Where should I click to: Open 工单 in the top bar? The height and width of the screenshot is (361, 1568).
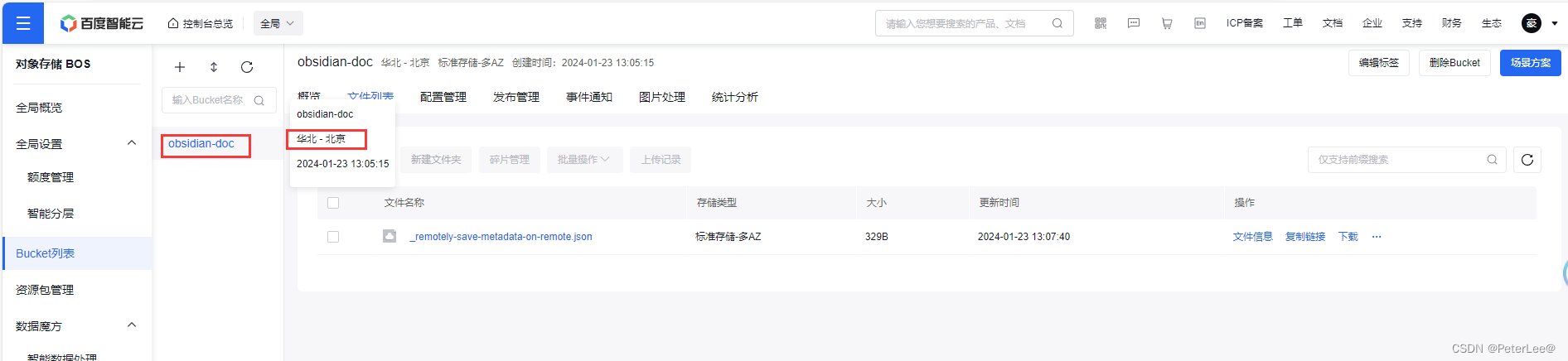(1293, 23)
